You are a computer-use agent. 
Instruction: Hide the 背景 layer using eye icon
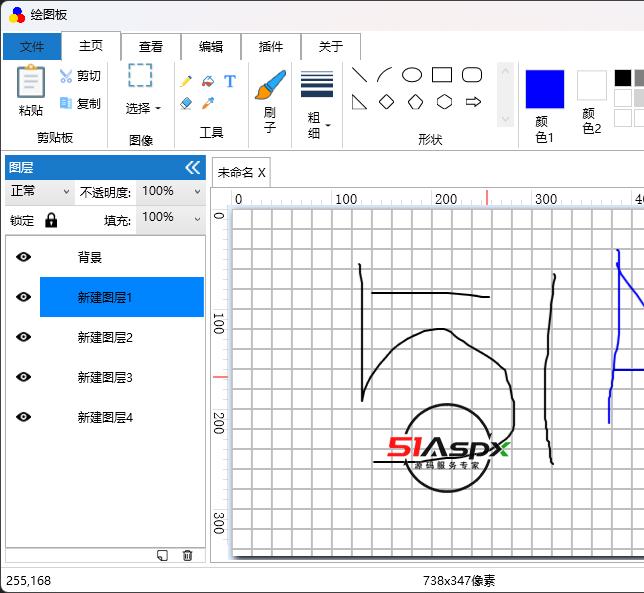point(23,257)
